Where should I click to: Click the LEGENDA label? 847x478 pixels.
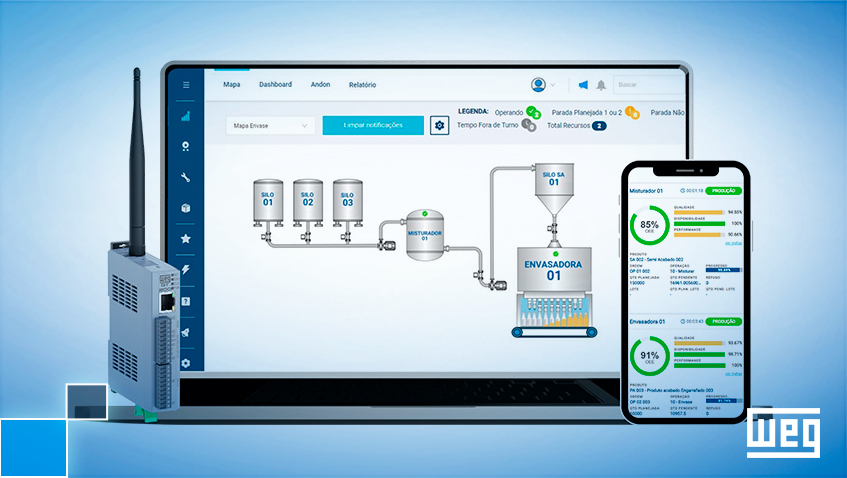tap(473, 111)
